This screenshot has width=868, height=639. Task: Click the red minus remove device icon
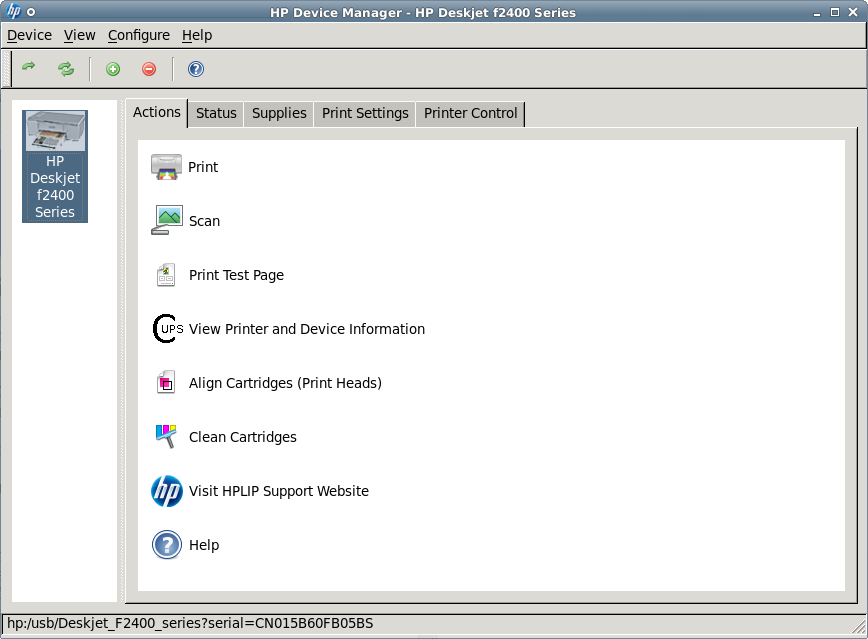coord(149,69)
